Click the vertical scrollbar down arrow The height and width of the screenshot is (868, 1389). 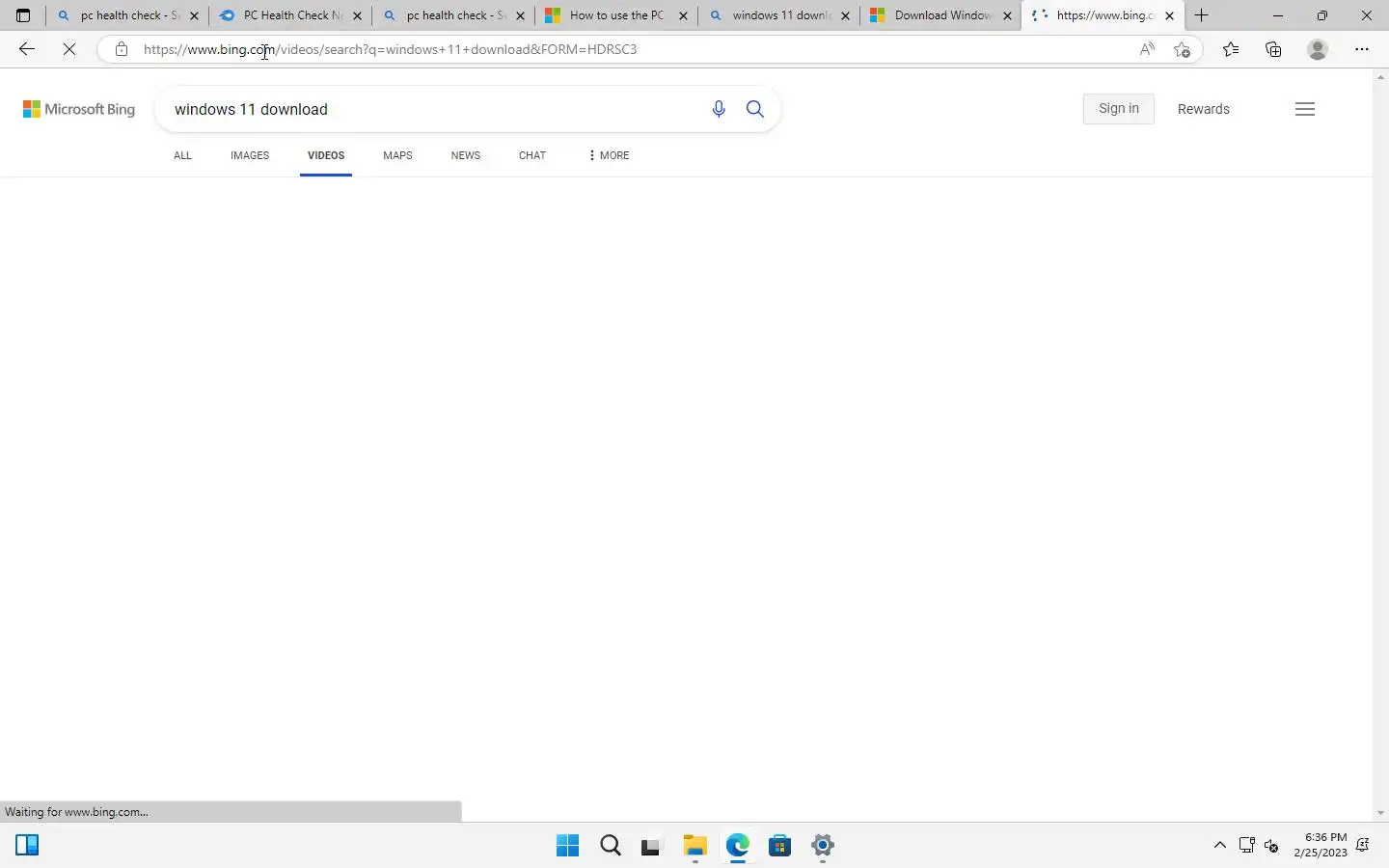pyautogui.click(x=1380, y=813)
